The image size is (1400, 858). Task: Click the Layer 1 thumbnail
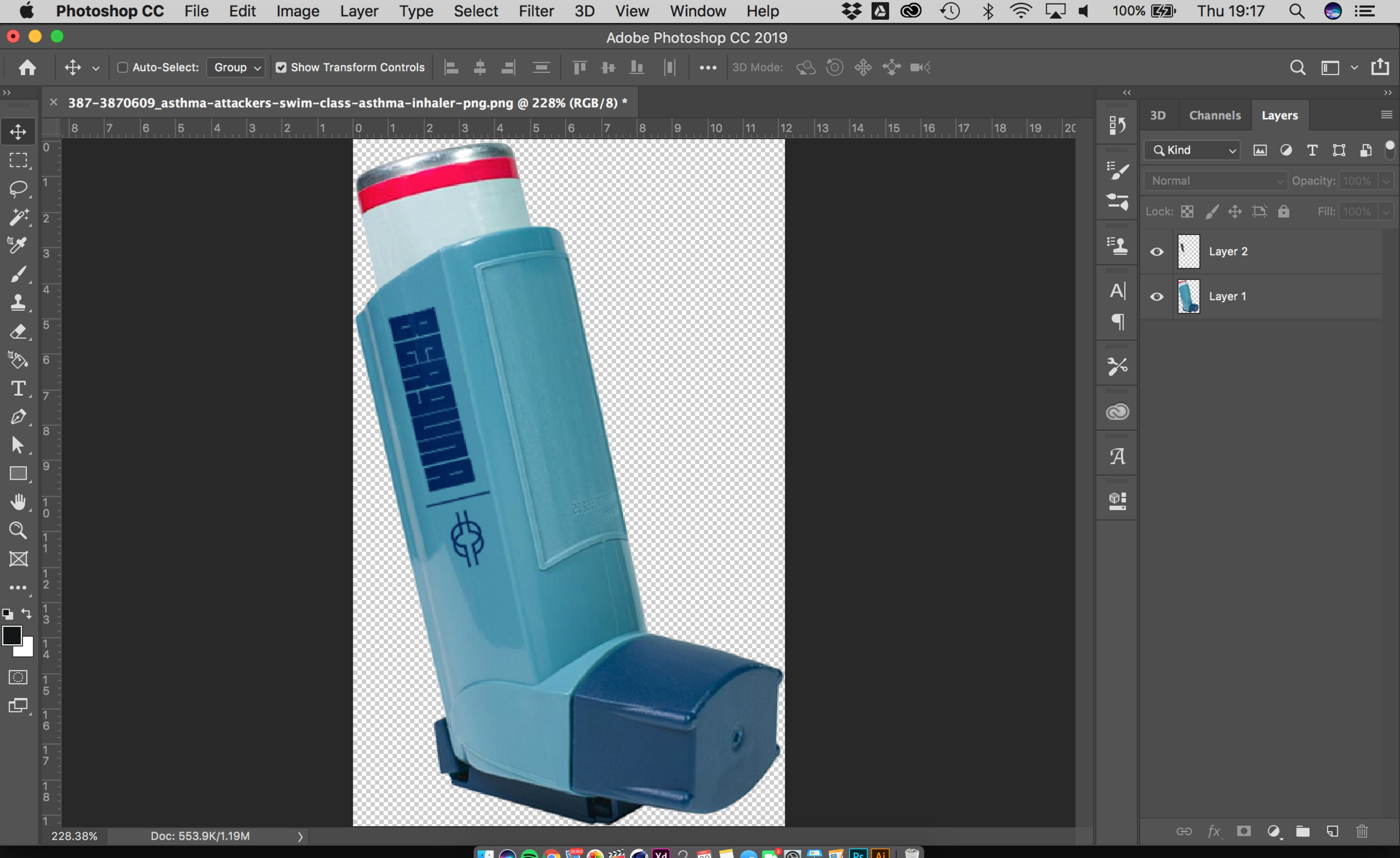[x=1189, y=297]
